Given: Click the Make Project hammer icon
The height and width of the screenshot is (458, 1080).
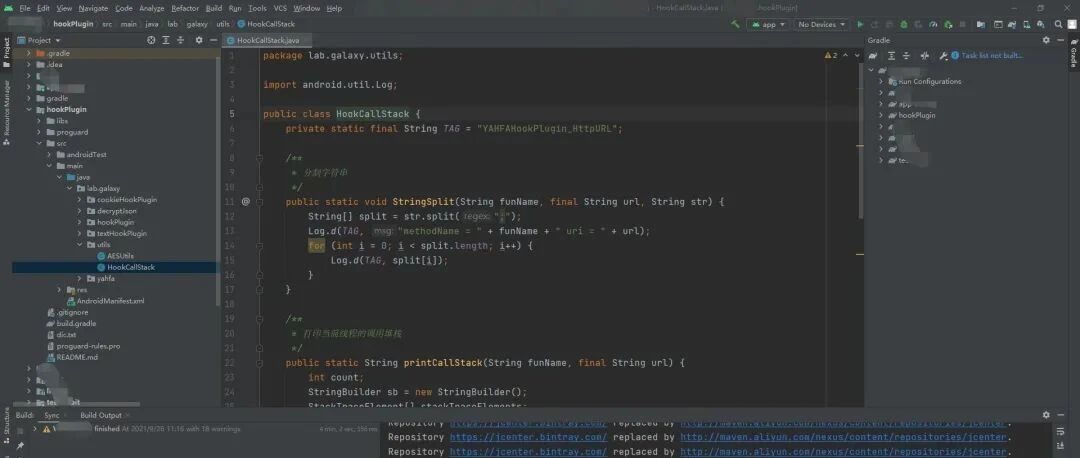Looking at the screenshot, I should [x=735, y=24].
